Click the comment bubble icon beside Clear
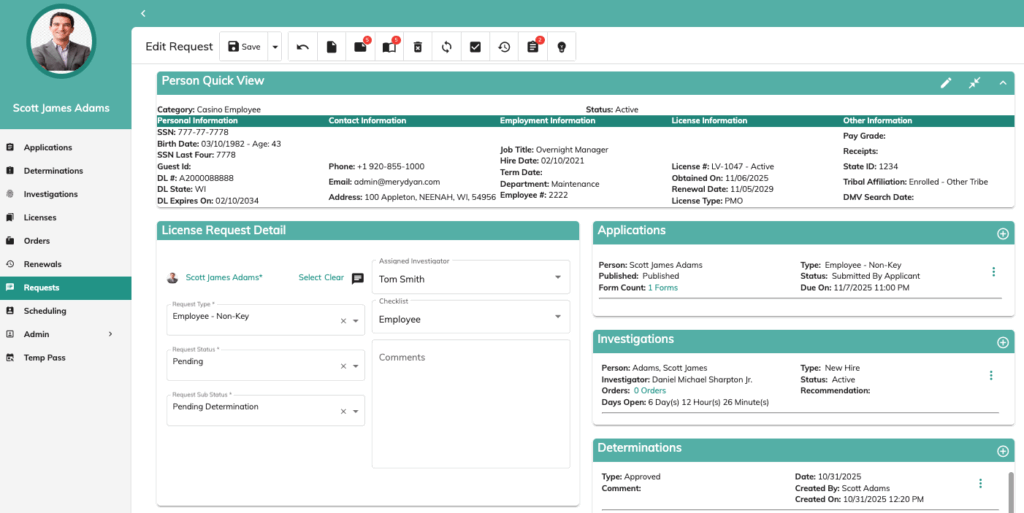 click(357, 278)
